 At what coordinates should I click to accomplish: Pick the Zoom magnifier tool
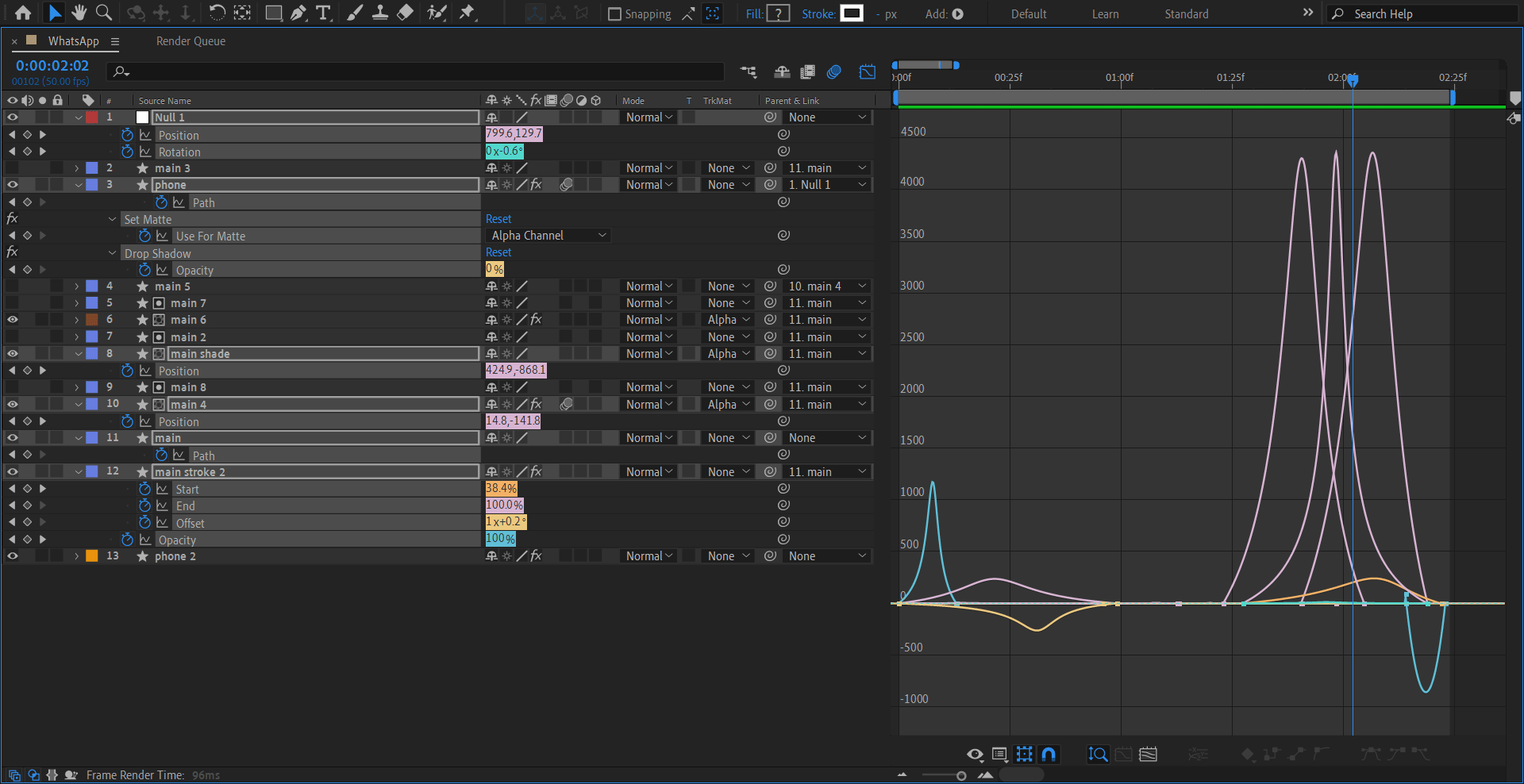click(x=104, y=13)
